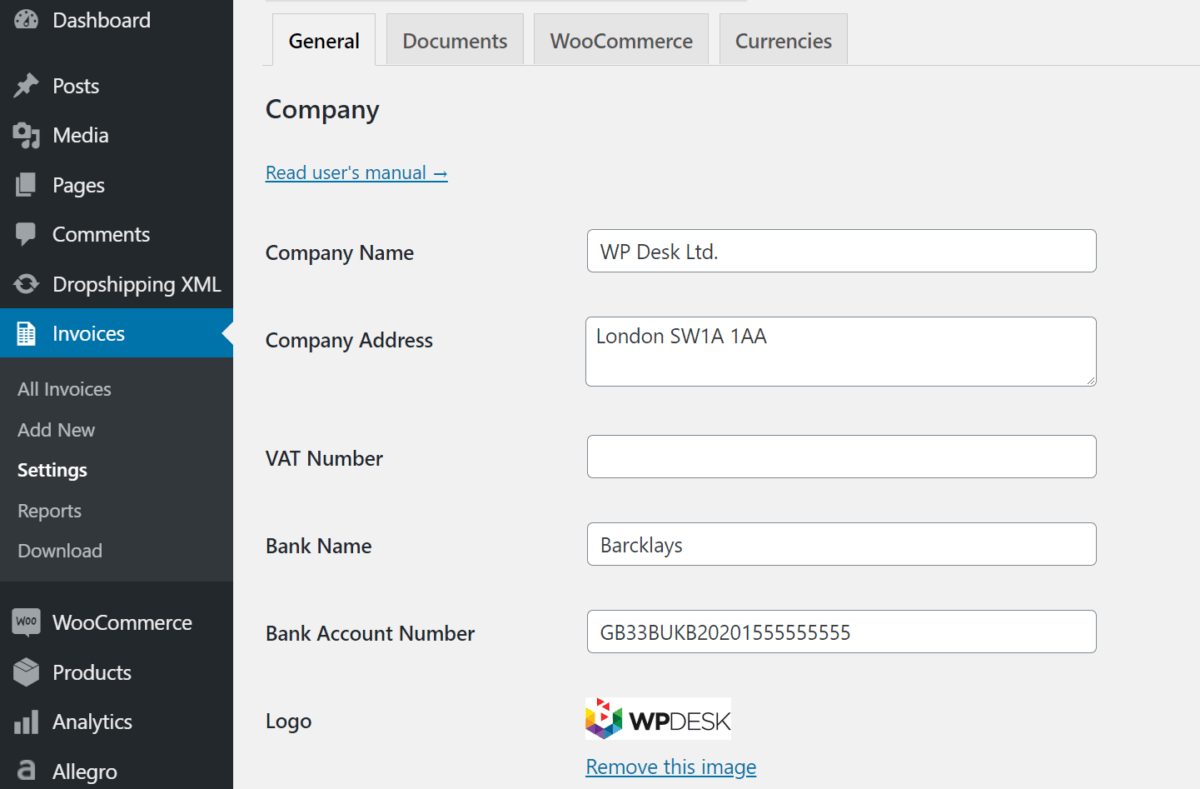Select the Bank Account Number field
Screen dimensions: 1200x789
(x=840, y=631)
